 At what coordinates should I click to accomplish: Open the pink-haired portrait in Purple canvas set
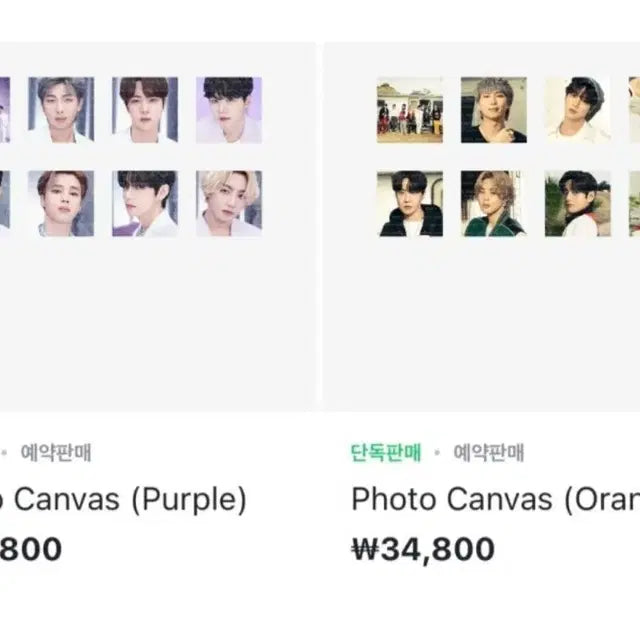coord(61,203)
